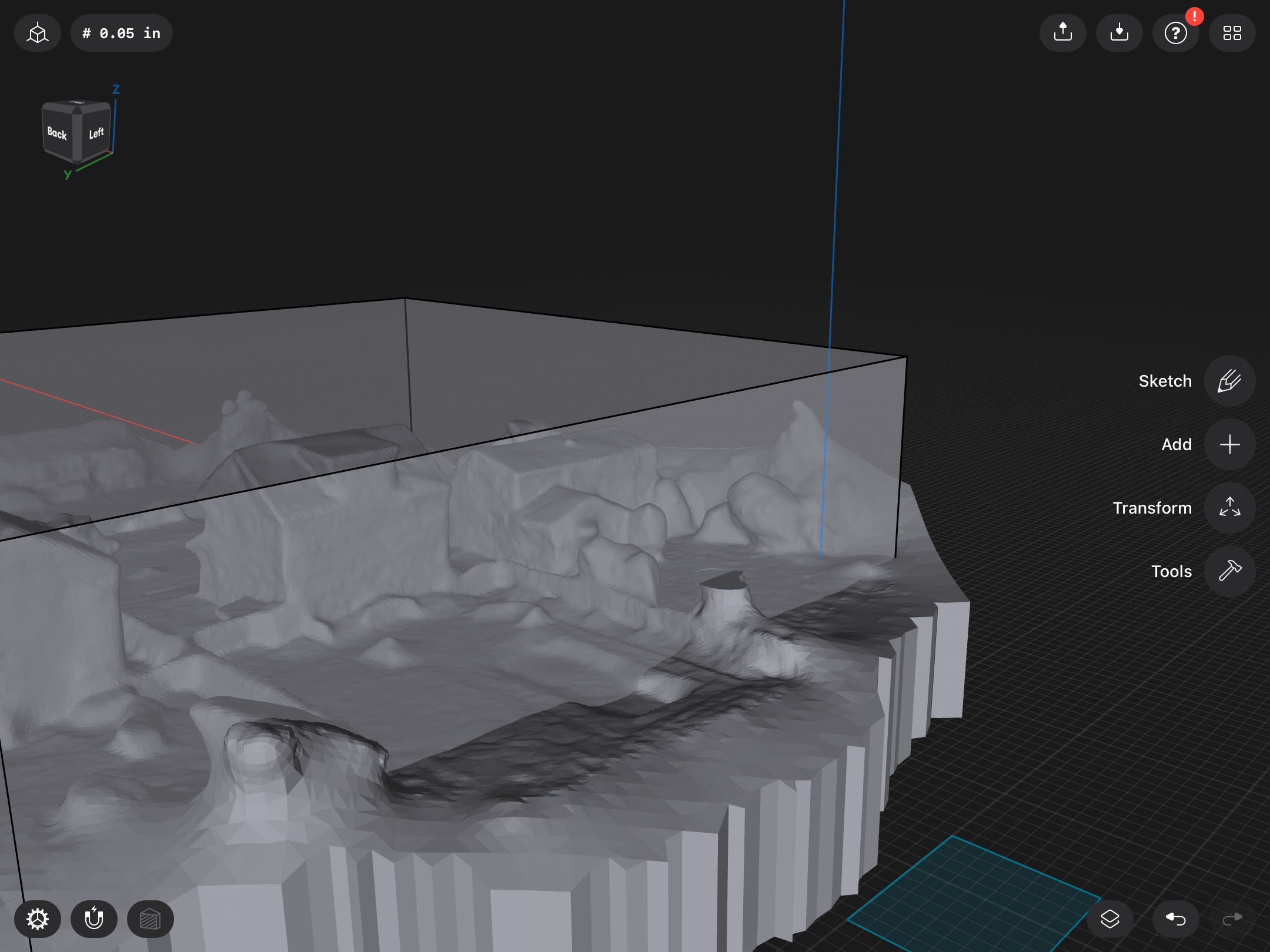Click the redo arrow
The width and height of the screenshot is (1270, 952).
coord(1232,919)
